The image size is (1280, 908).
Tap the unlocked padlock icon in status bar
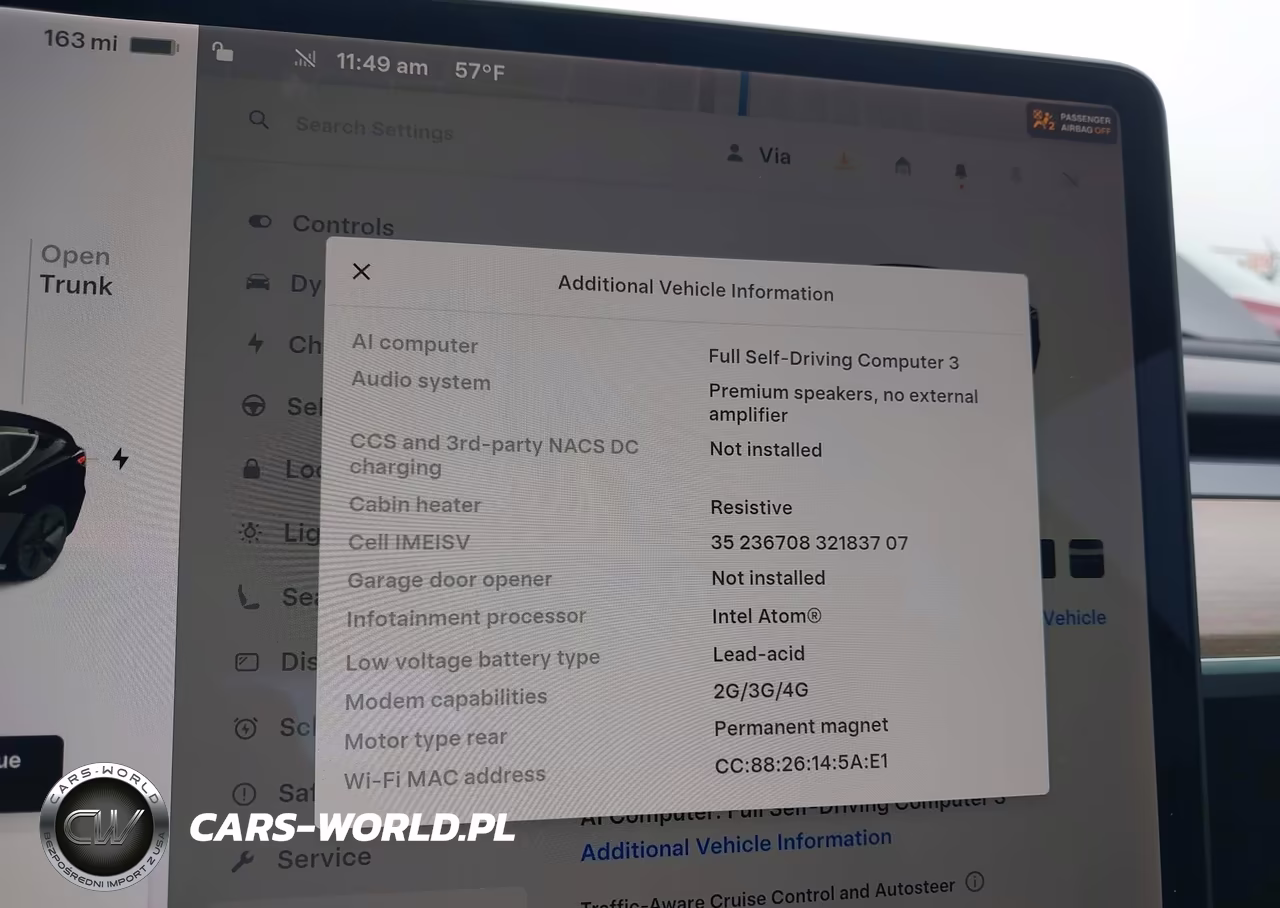point(223,52)
